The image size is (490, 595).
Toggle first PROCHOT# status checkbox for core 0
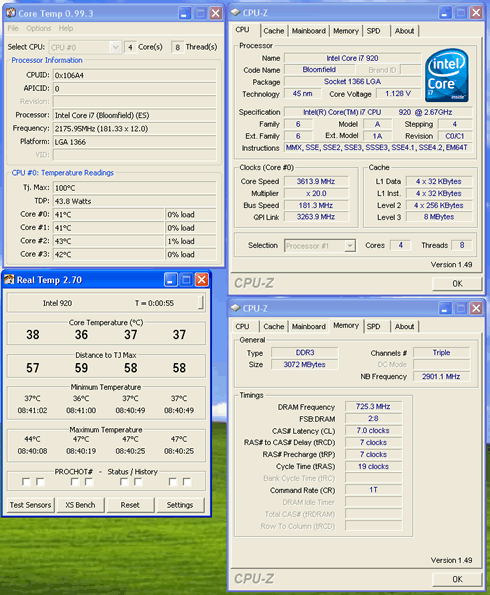26,482
